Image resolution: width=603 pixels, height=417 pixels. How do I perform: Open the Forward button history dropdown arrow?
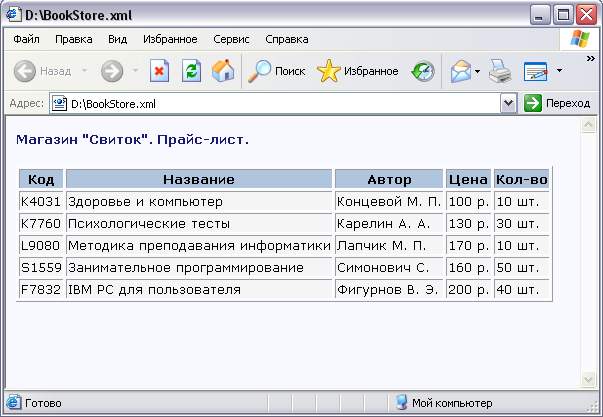135,71
